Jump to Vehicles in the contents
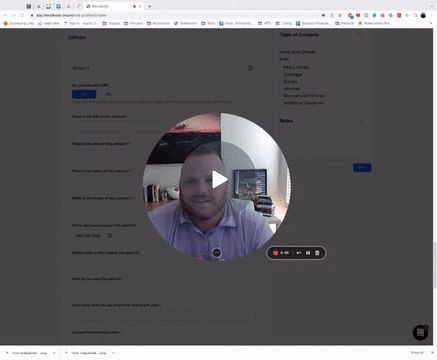This screenshot has height=360, width=437. (292, 89)
